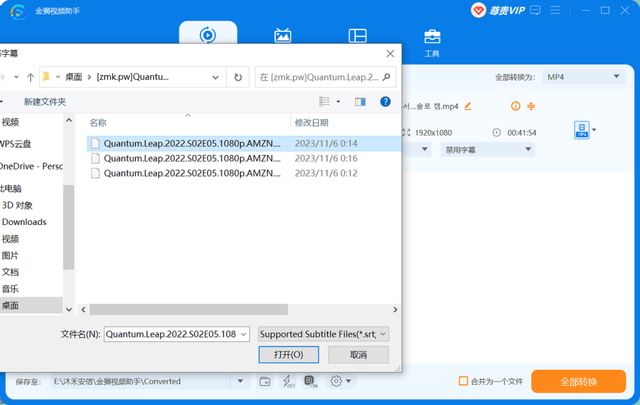Viewport: 640px width, 405px height.
Task: Expand the arrow beside the settings gear
Action: click(x=349, y=381)
